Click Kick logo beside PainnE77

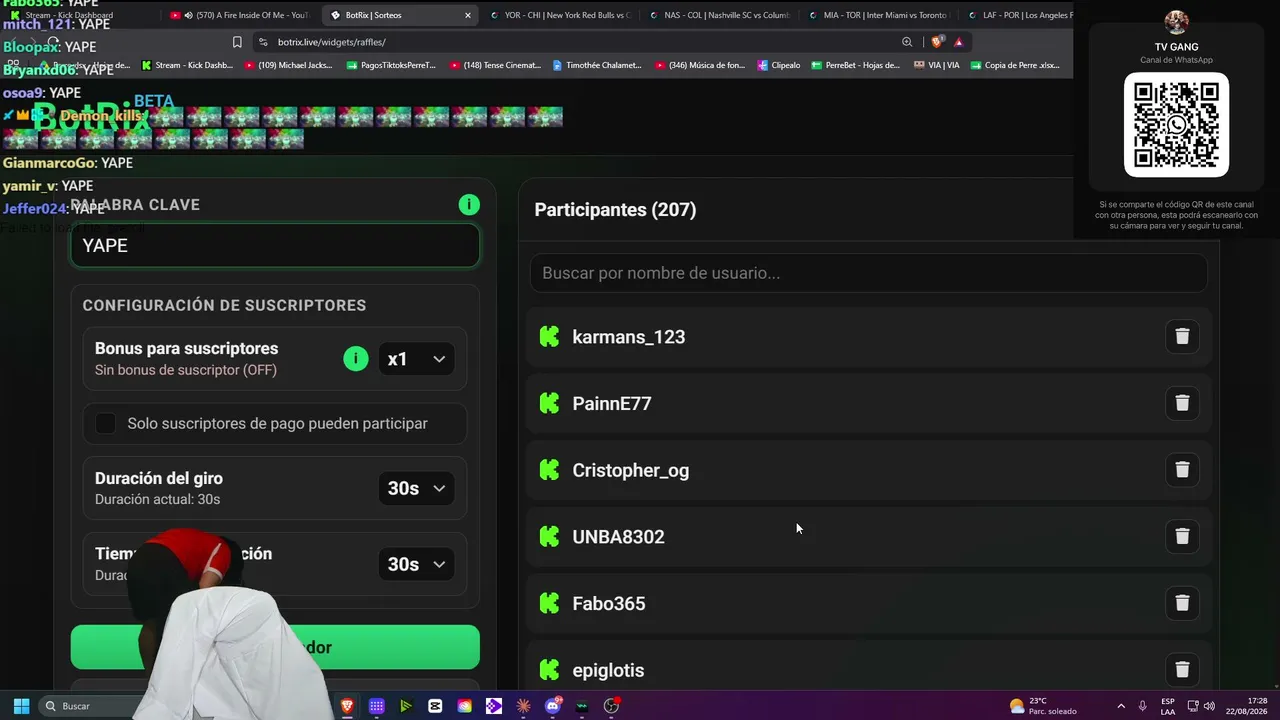click(549, 403)
